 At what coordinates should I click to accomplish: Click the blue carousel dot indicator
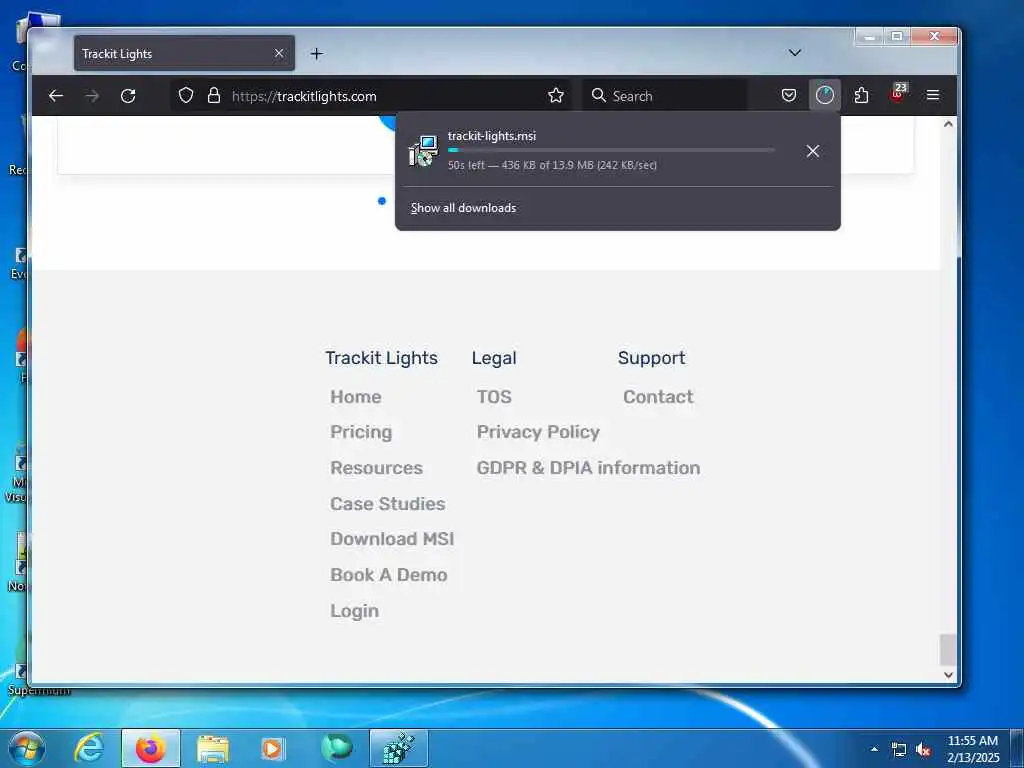[382, 200]
